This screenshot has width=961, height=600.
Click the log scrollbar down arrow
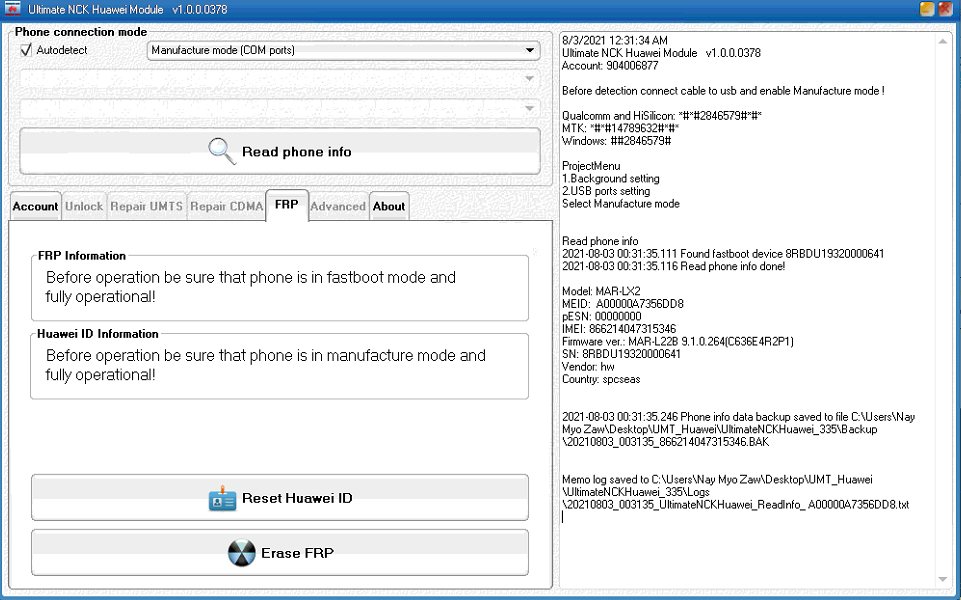coord(943,579)
